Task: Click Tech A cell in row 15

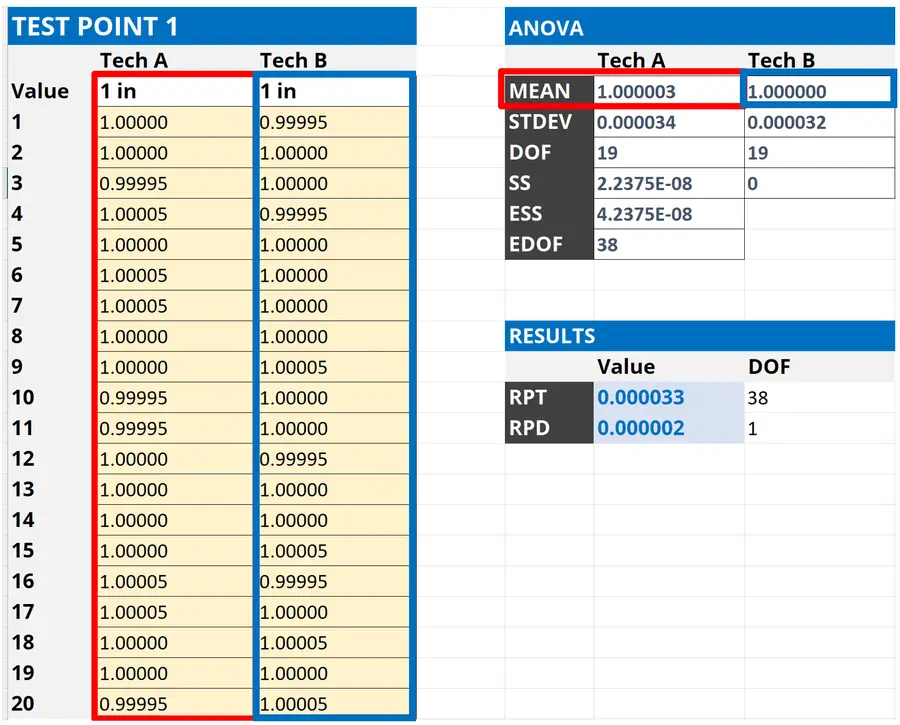Action: (174, 550)
